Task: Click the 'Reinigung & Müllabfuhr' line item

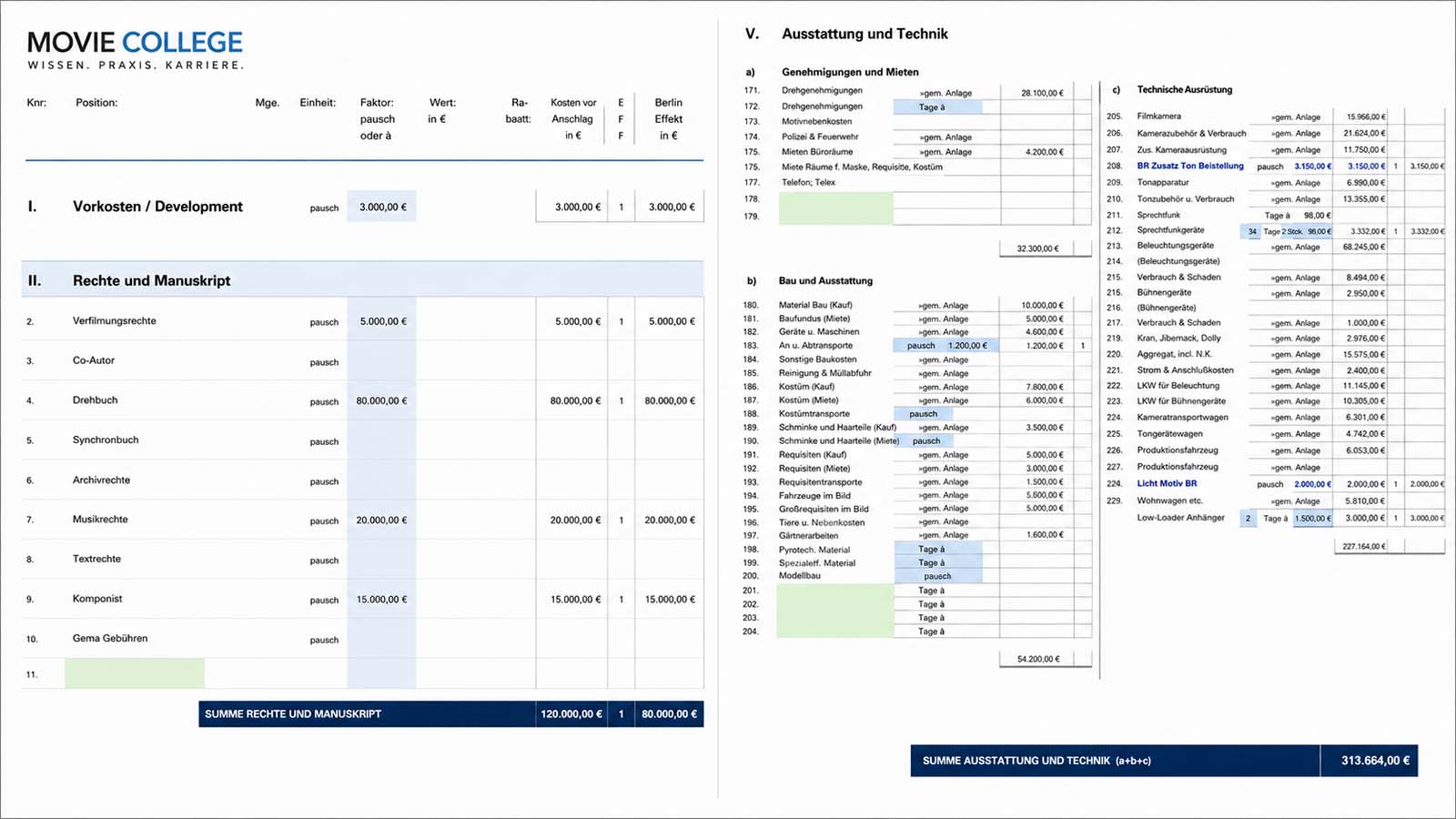Action: pyautogui.click(x=824, y=373)
